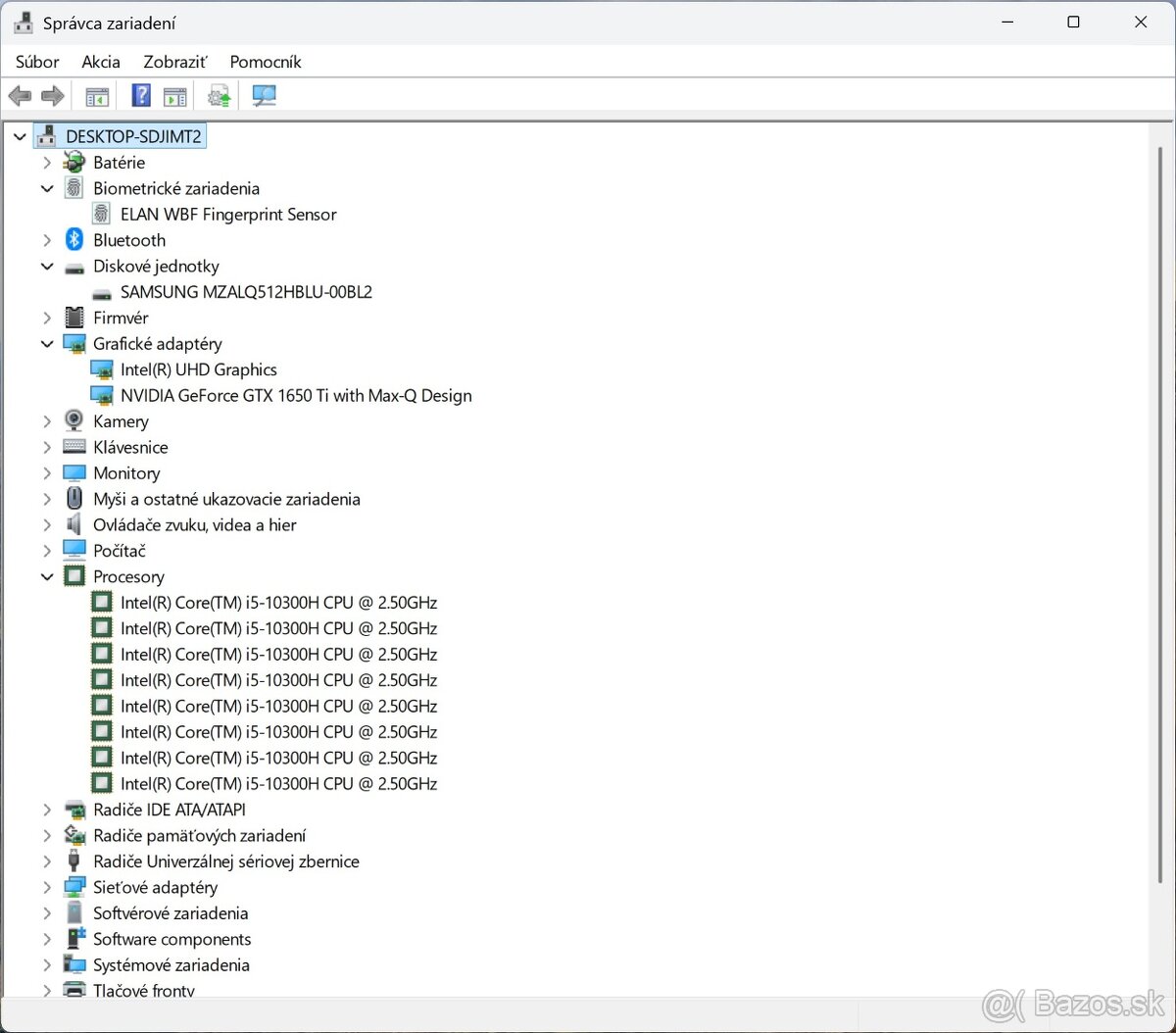The image size is (1176, 1033).
Task: Expand the Sieťové adaptéry category
Action: tap(47, 888)
